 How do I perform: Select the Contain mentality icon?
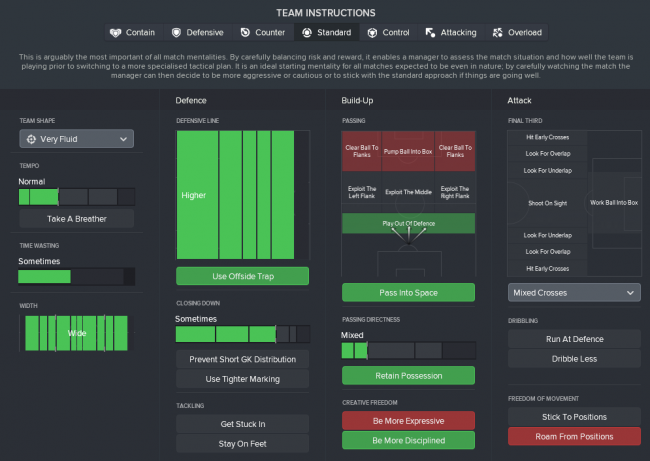[x=116, y=33]
